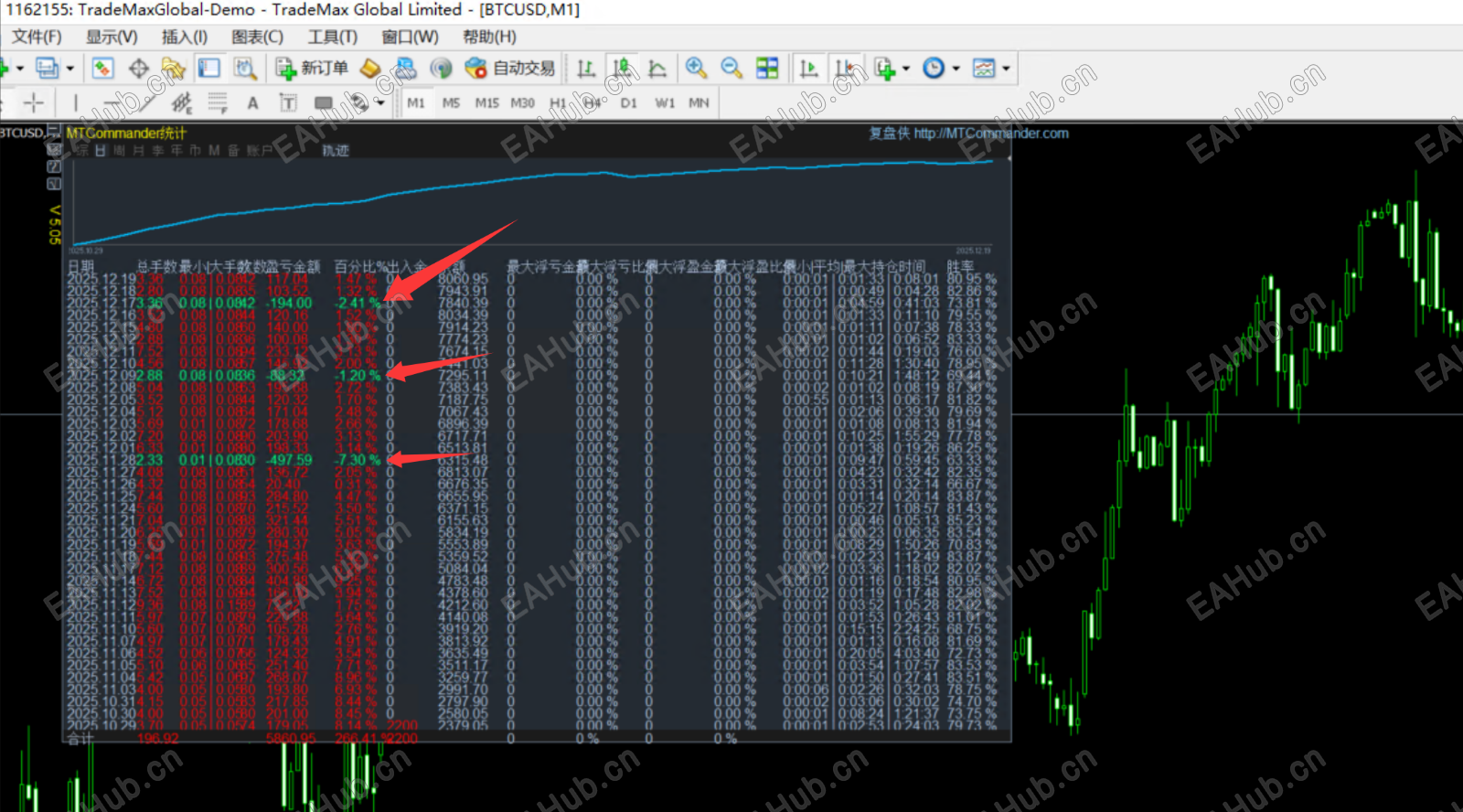Toggle the chart shift button
This screenshot has height=812, width=1463.
pos(844,69)
